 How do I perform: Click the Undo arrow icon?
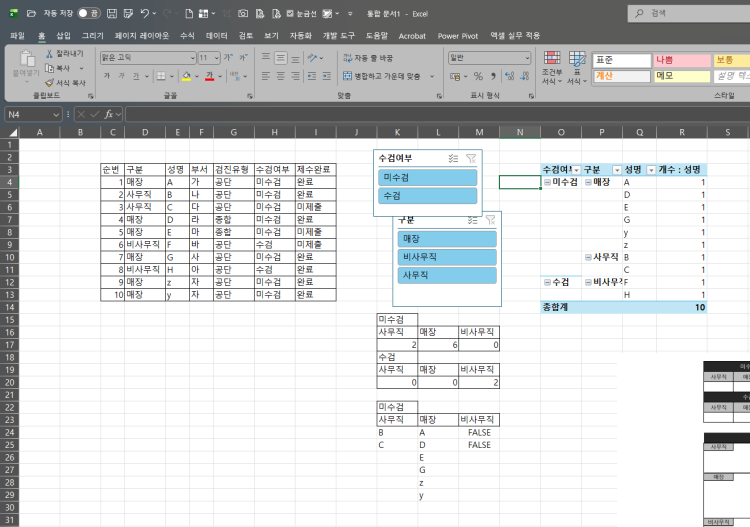(146, 13)
